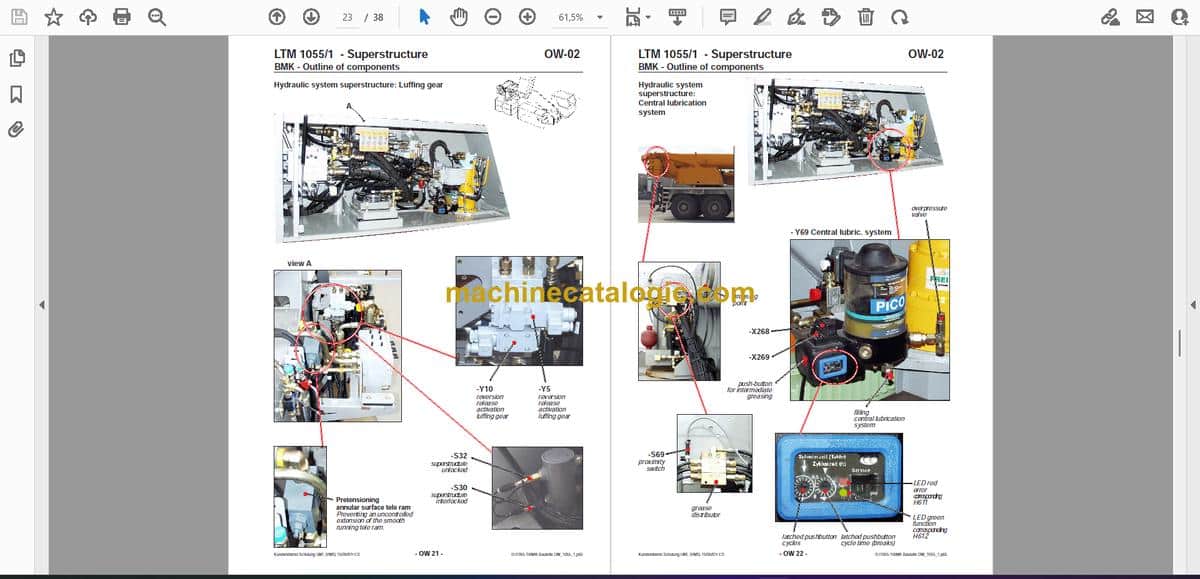Zoom in with the plus icon
Viewport: 1200px width, 579px height.
click(527, 17)
